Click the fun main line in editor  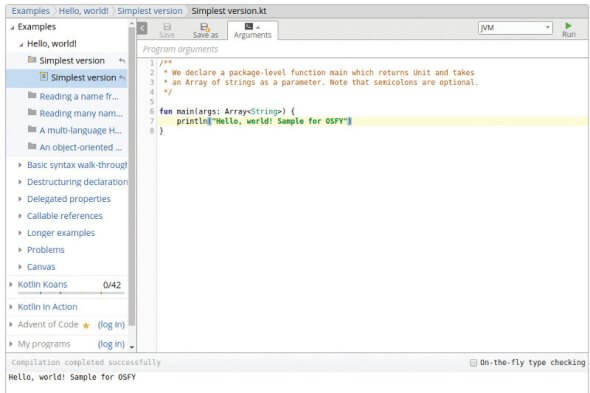tap(227, 111)
